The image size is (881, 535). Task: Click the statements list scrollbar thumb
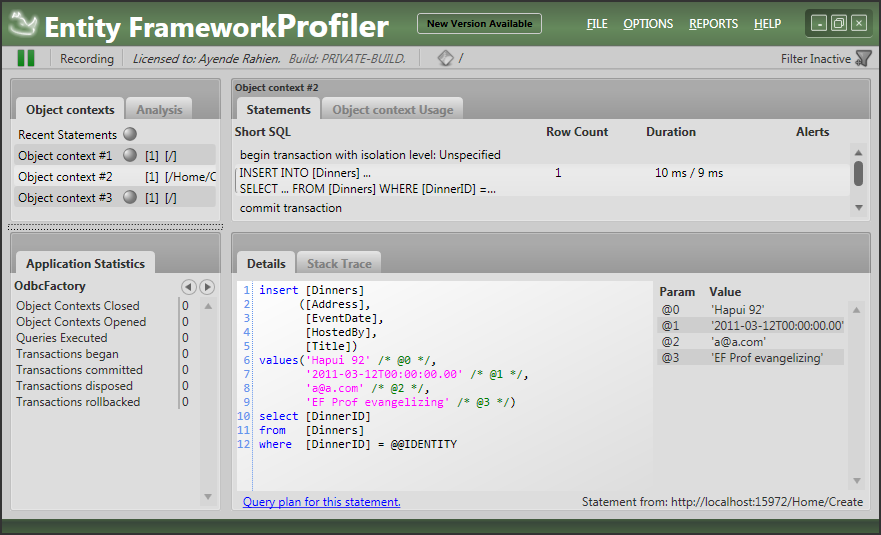pyautogui.click(x=858, y=173)
